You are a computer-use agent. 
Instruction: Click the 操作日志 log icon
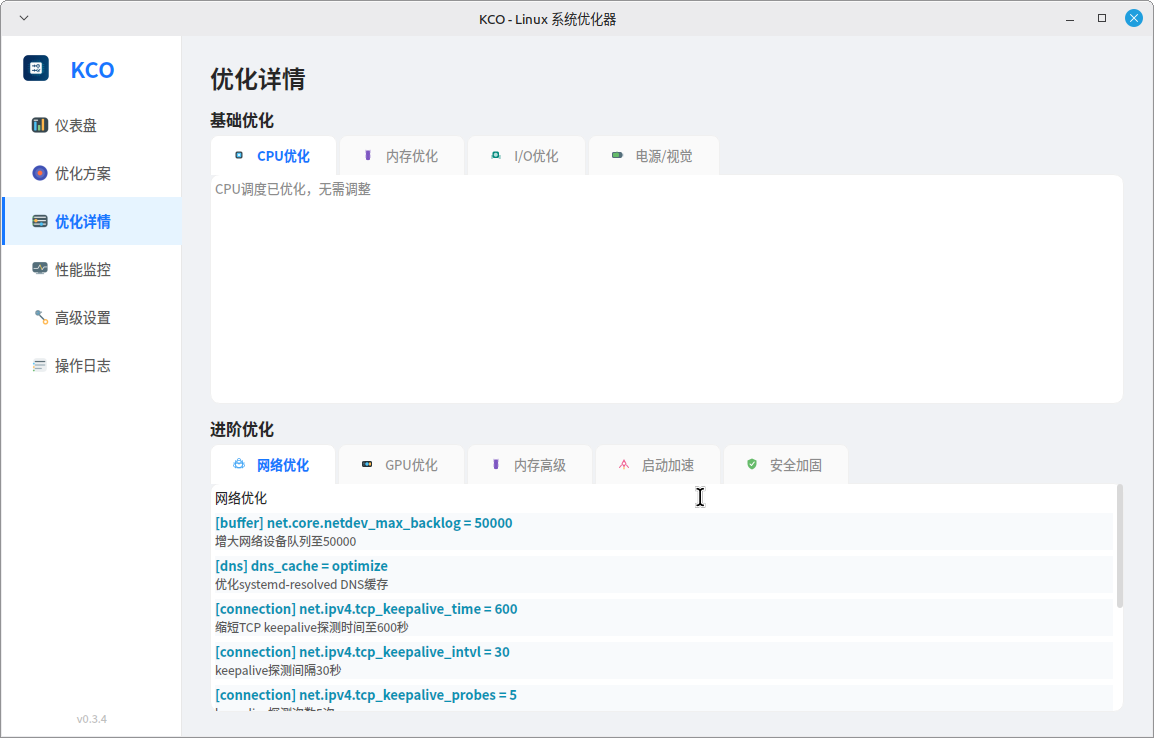[x=40, y=366]
